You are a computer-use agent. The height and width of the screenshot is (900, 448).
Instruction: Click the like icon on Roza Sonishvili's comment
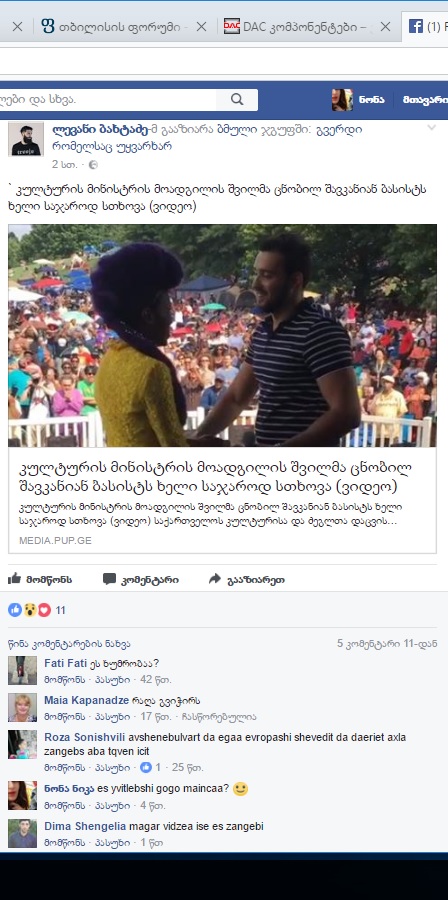click(146, 767)
